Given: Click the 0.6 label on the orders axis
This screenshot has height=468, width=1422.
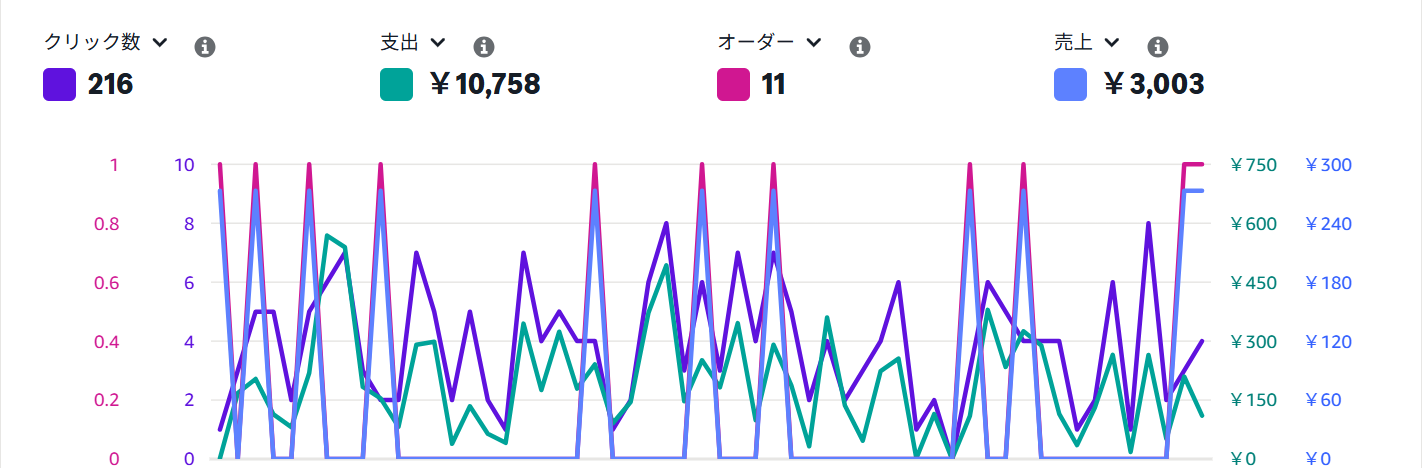Looking at the screenshot, I should [x=106, y=283].
